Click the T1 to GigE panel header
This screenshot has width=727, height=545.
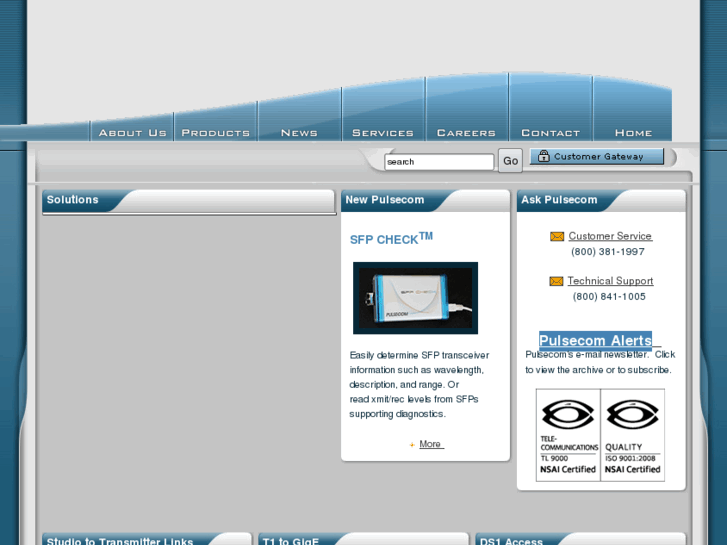[x=363, y=539]
